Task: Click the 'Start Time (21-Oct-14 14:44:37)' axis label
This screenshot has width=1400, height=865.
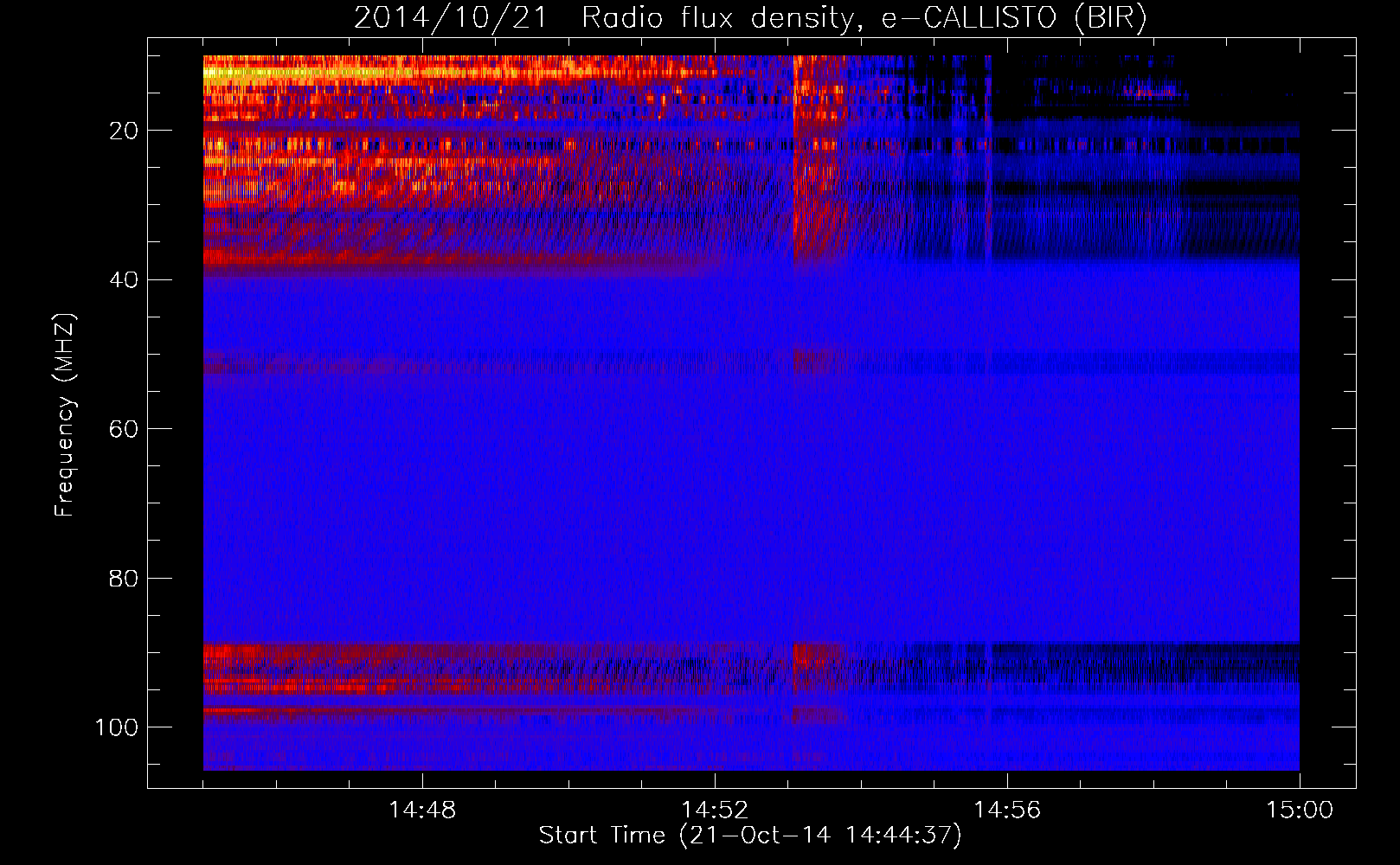Action: (750, 836)
